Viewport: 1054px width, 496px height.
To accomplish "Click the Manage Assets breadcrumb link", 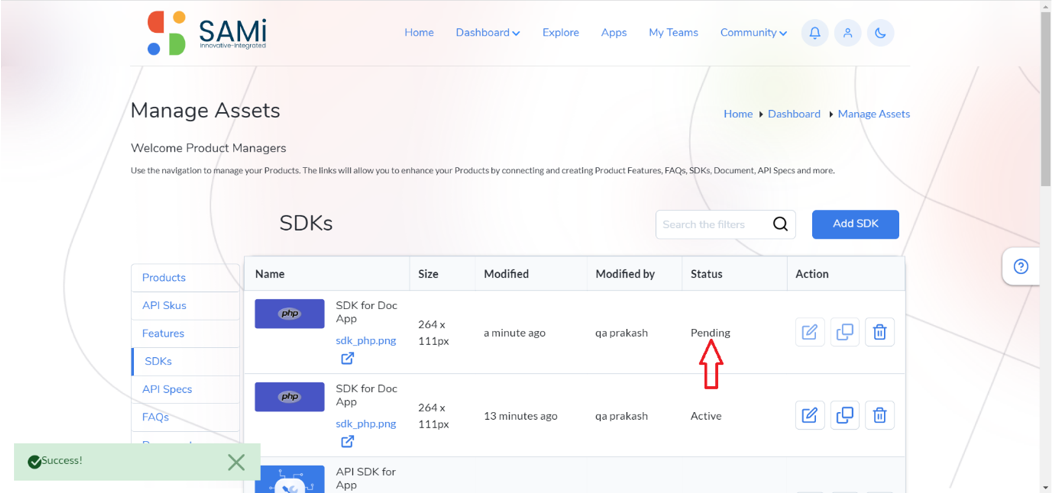I will click(x=873, y=114).
